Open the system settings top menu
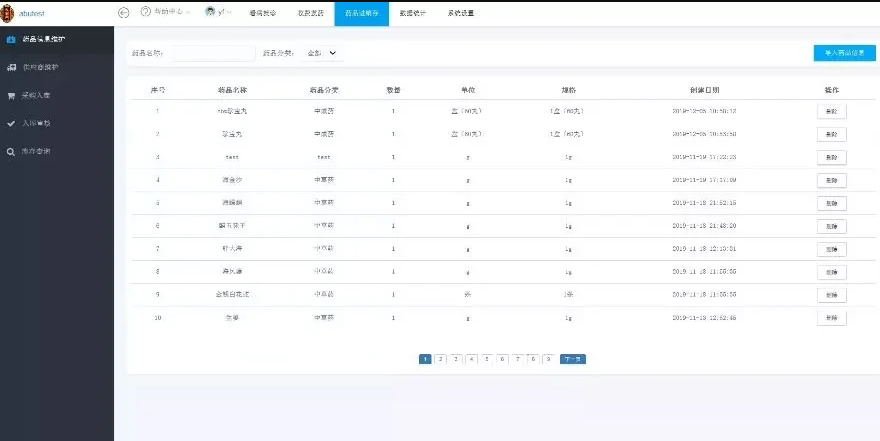This screenshot has width=880, height=441. click(x=461, y=13)
